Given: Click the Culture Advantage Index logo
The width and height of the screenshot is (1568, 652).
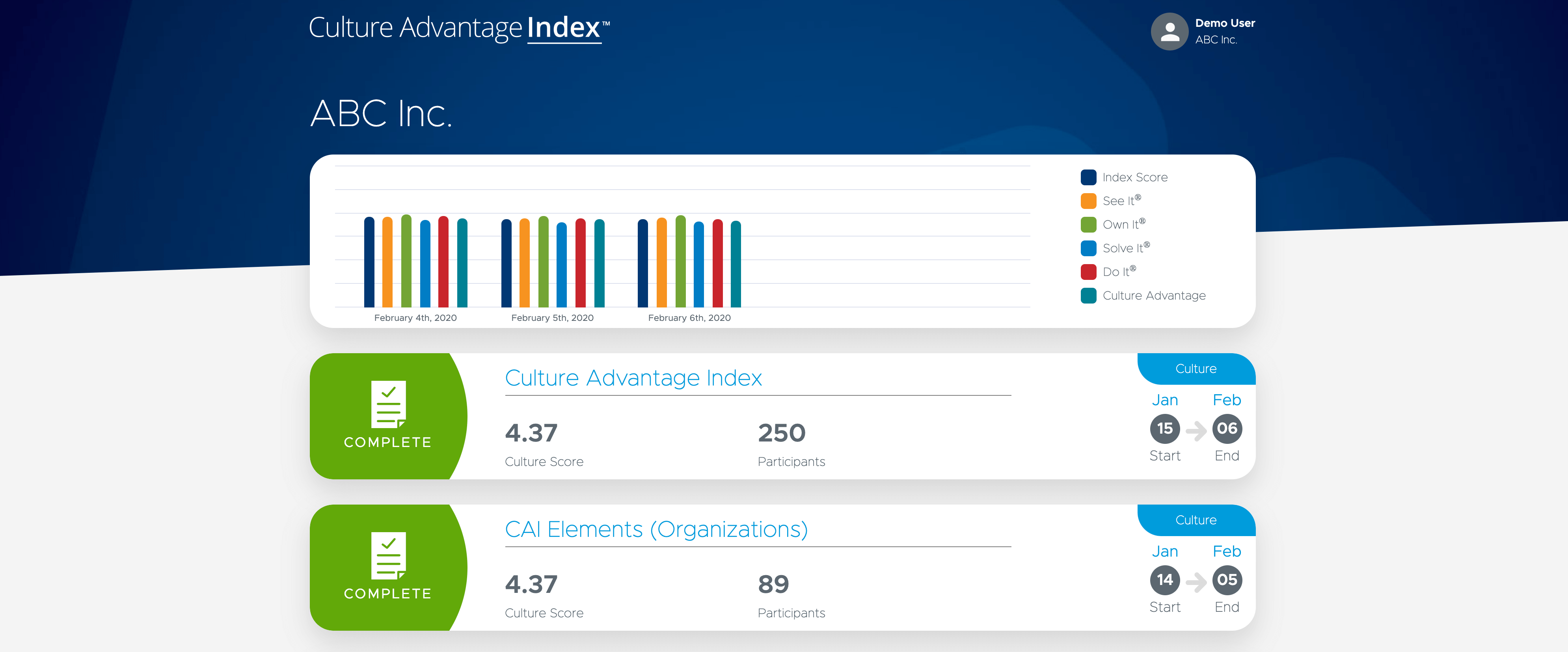Looking at the screenshot, I should pyautogui.click(x=458, y=28).
